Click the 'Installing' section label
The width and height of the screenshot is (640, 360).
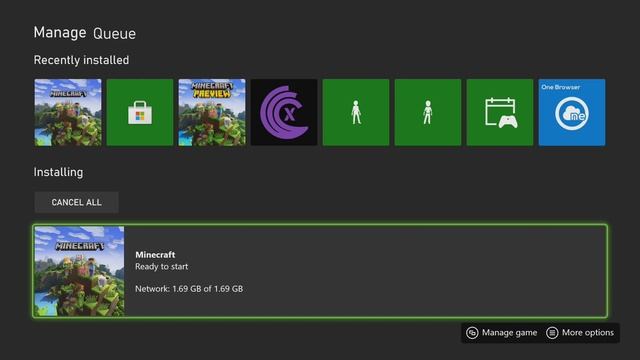click(x=58, y=172)
